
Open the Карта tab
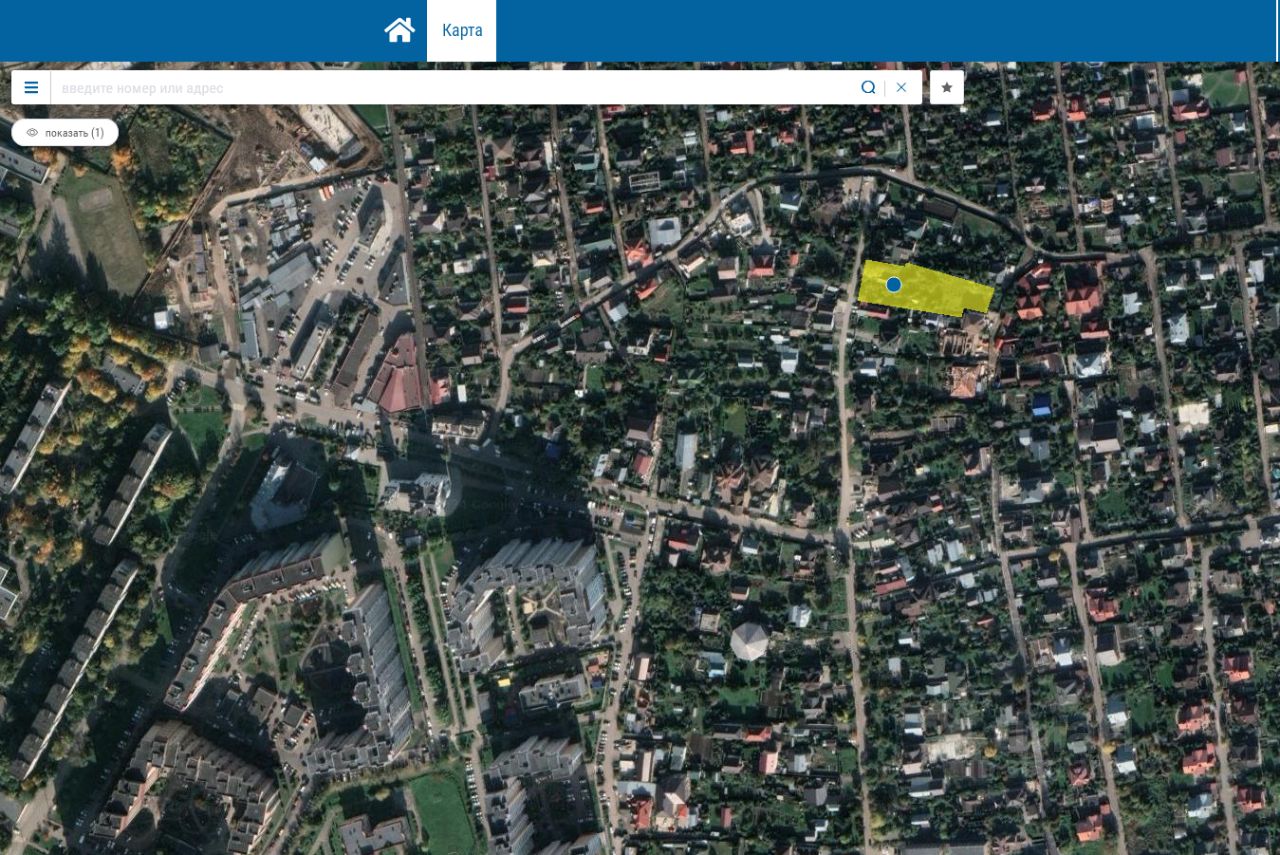coord(462,31)
